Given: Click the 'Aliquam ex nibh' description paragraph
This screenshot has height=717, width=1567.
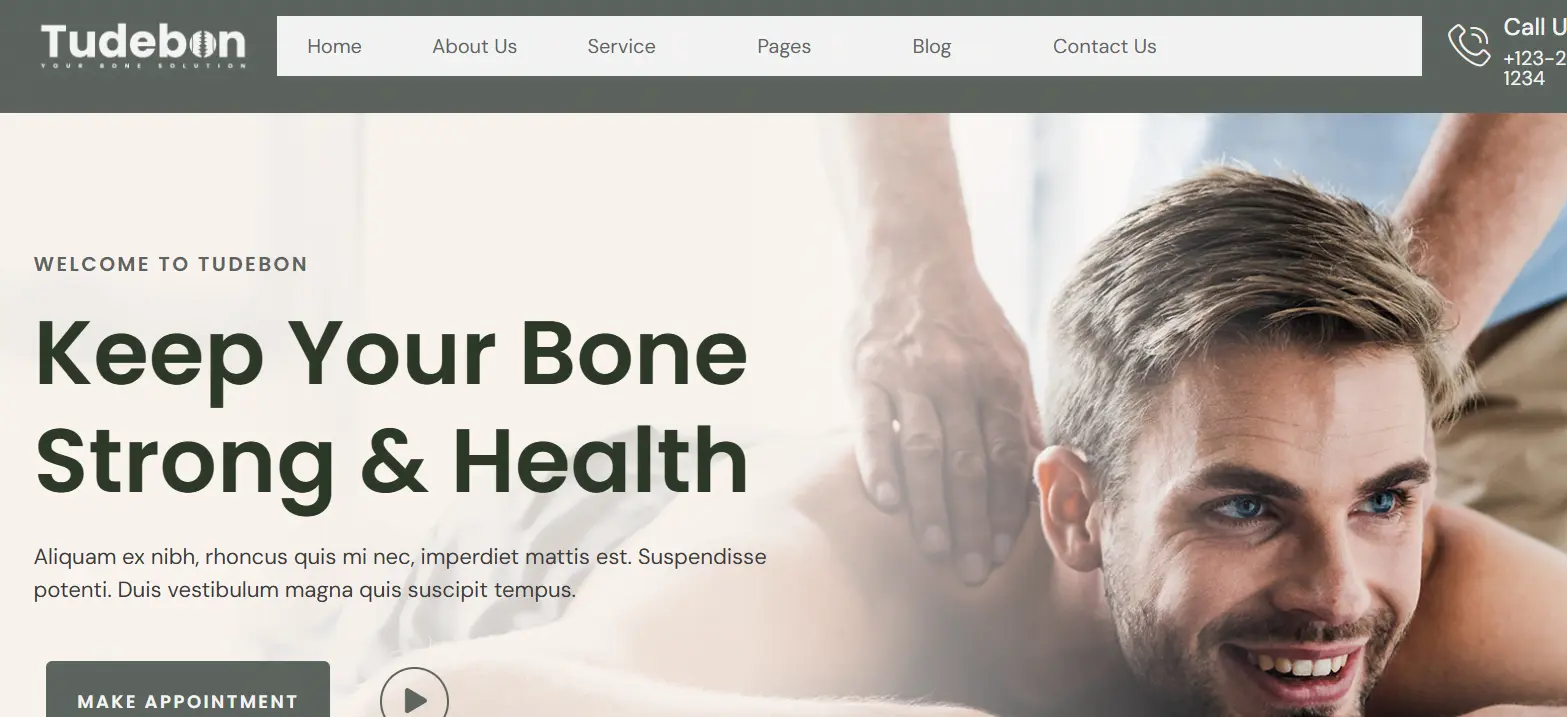Looking at the screenshot, I should pos(400,573).
